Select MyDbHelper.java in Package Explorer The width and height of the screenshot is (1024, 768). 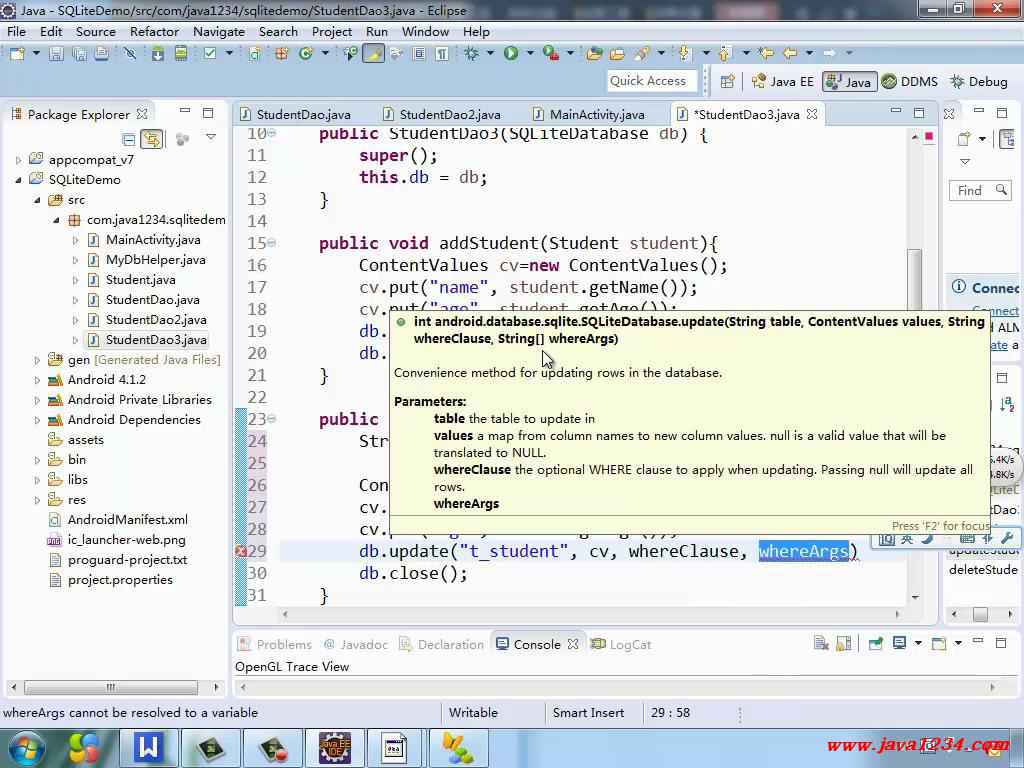155,260
